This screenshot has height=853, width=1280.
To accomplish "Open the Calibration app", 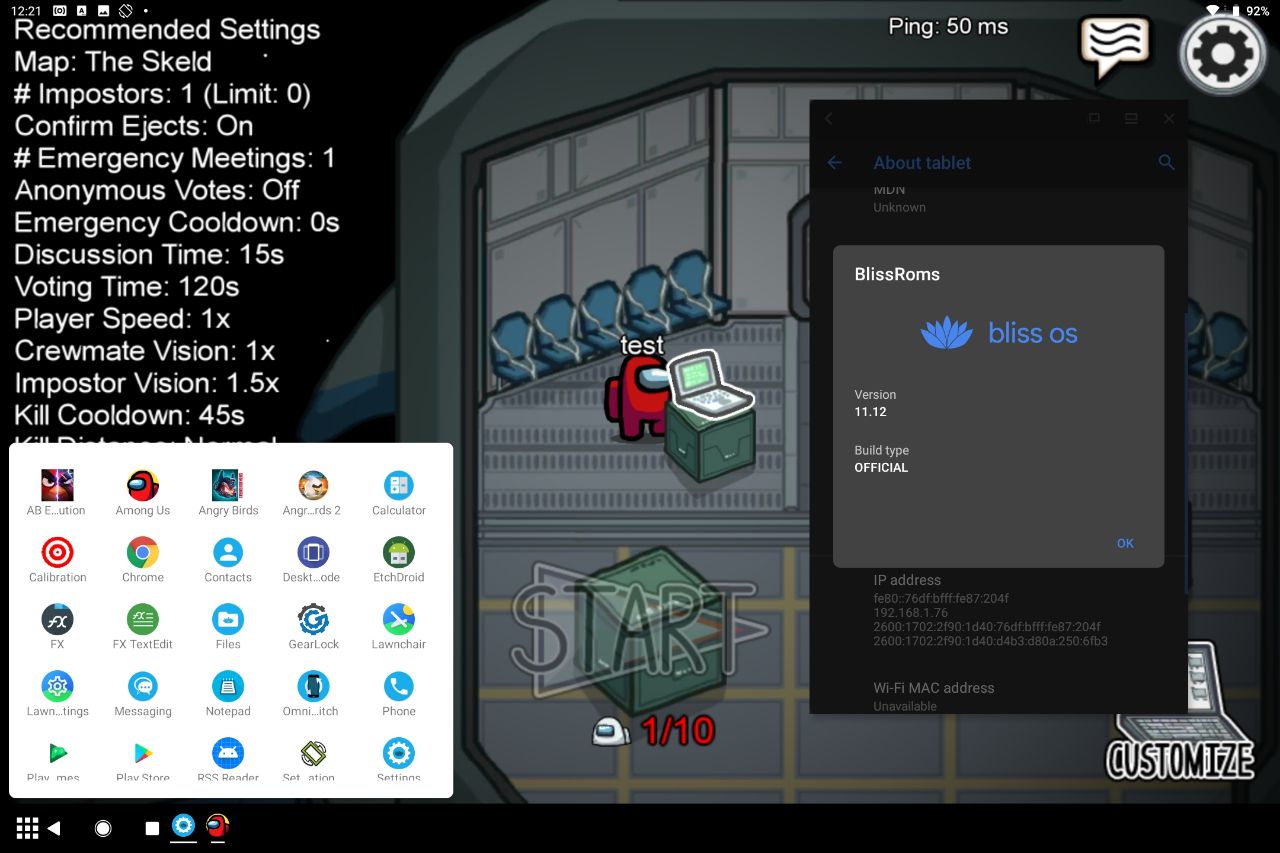I will (x=57, y=560).
